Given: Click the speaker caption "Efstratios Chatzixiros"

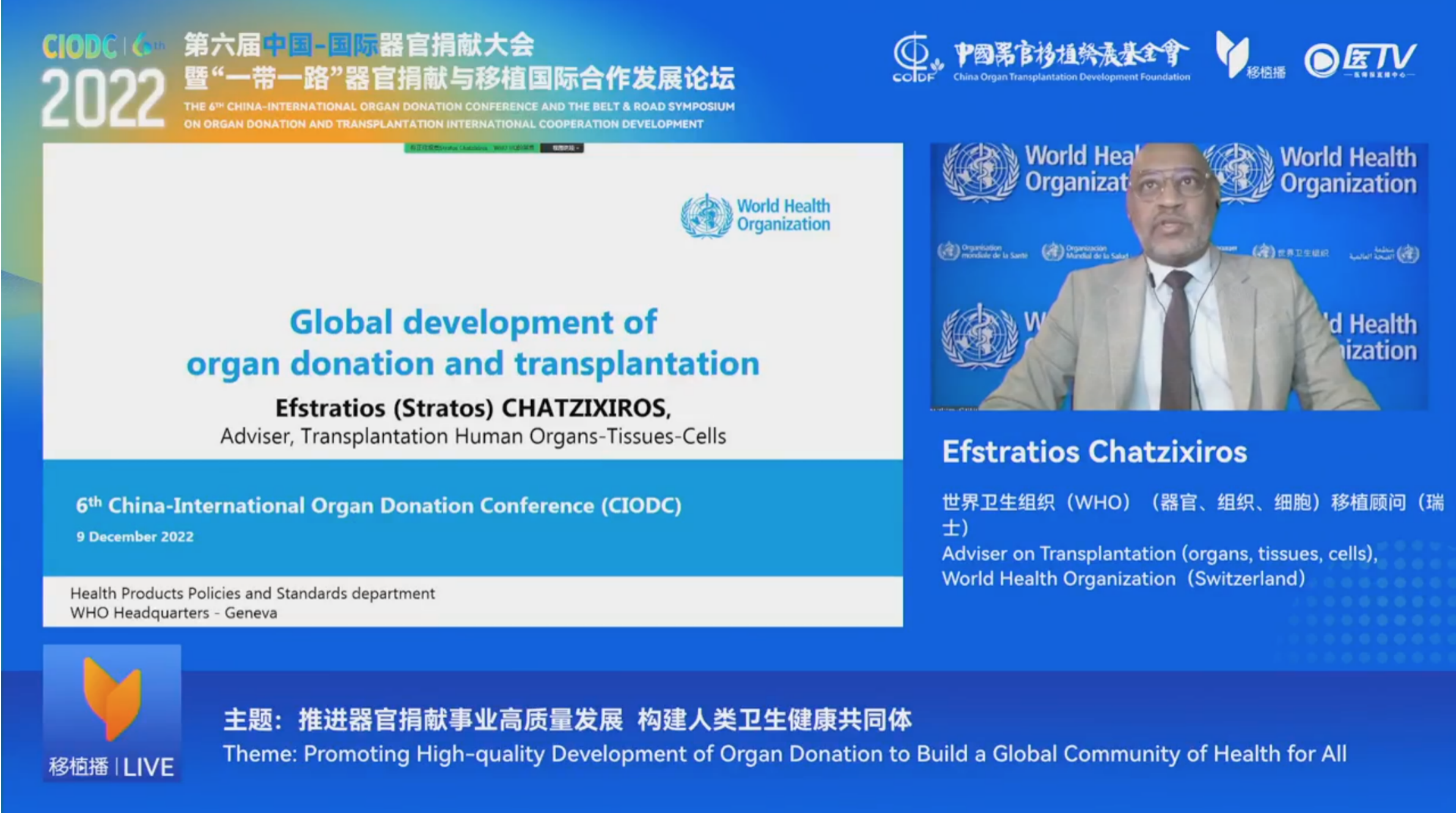Looking at the screenshot, I should click(1095, 452).
